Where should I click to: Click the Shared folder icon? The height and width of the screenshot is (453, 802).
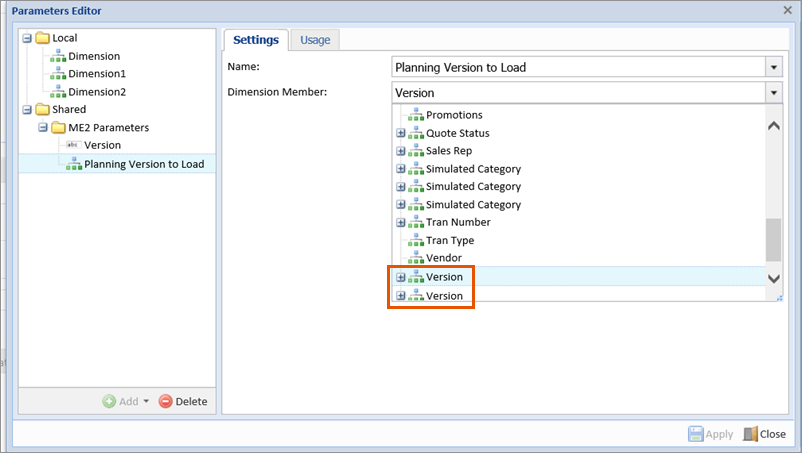(x=42, y=109)
